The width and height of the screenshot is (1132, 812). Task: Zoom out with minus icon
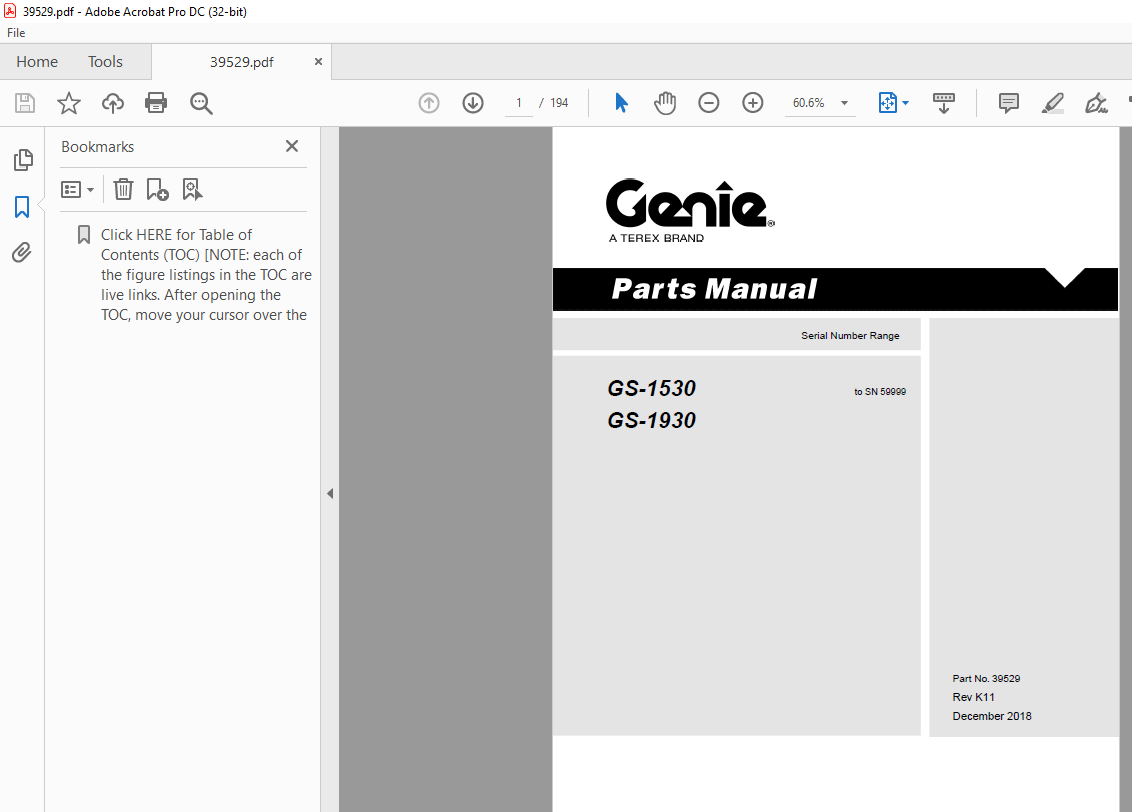click(709, 103)
